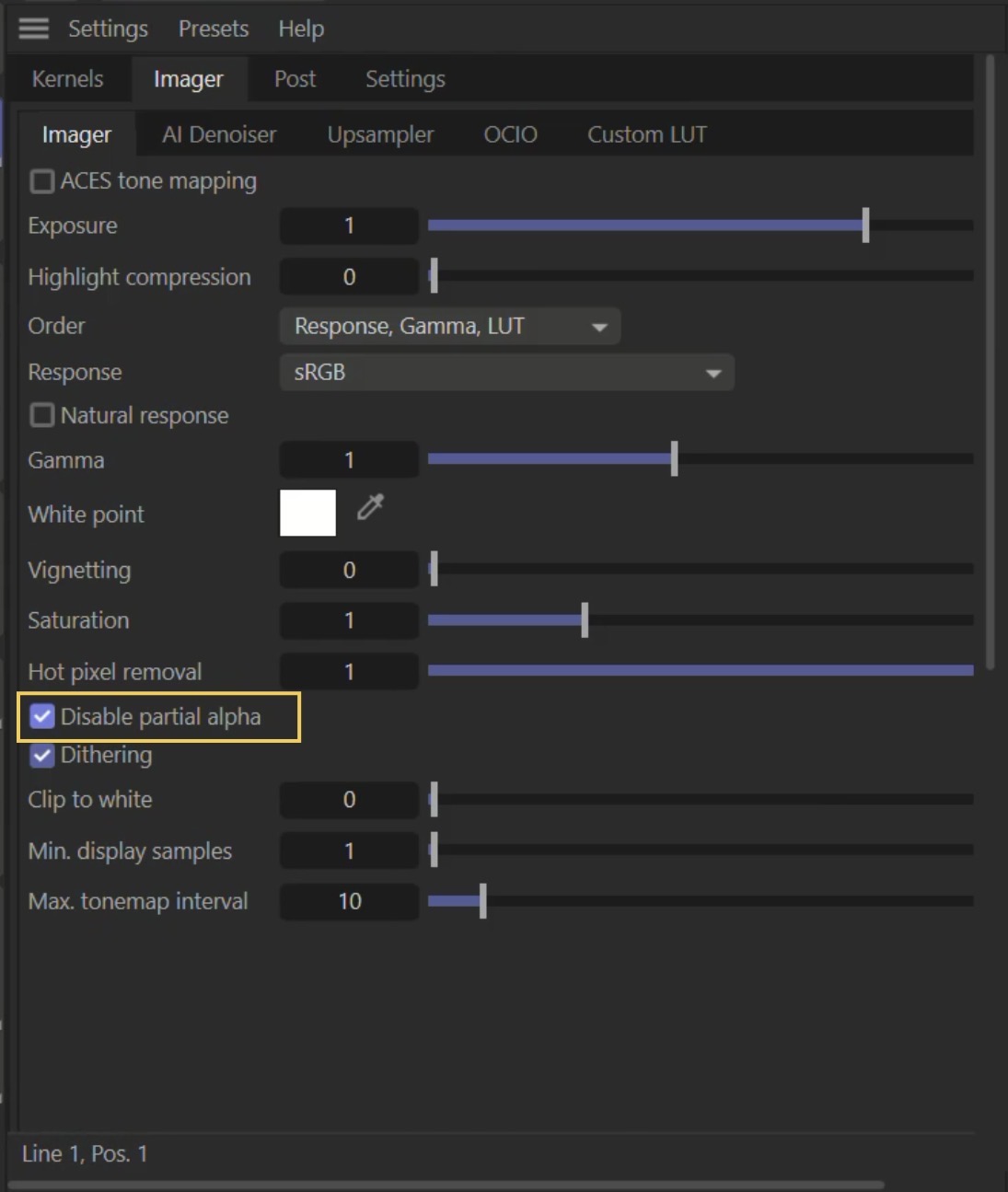Open the Presets menu
The height and width of the screenshot is (1192, 1008).
pos(214,29)
